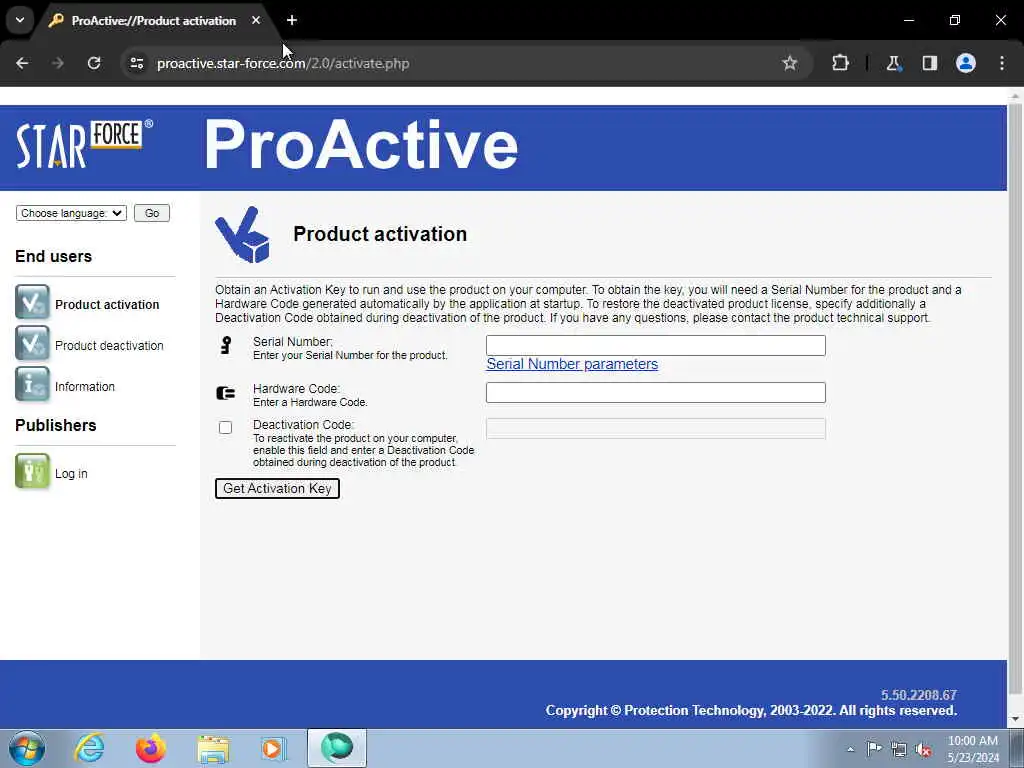The width and height of the screenshot is (1024, 768).
Task: Open Chrome three-dot menu
Action: tap(1002, 63)
